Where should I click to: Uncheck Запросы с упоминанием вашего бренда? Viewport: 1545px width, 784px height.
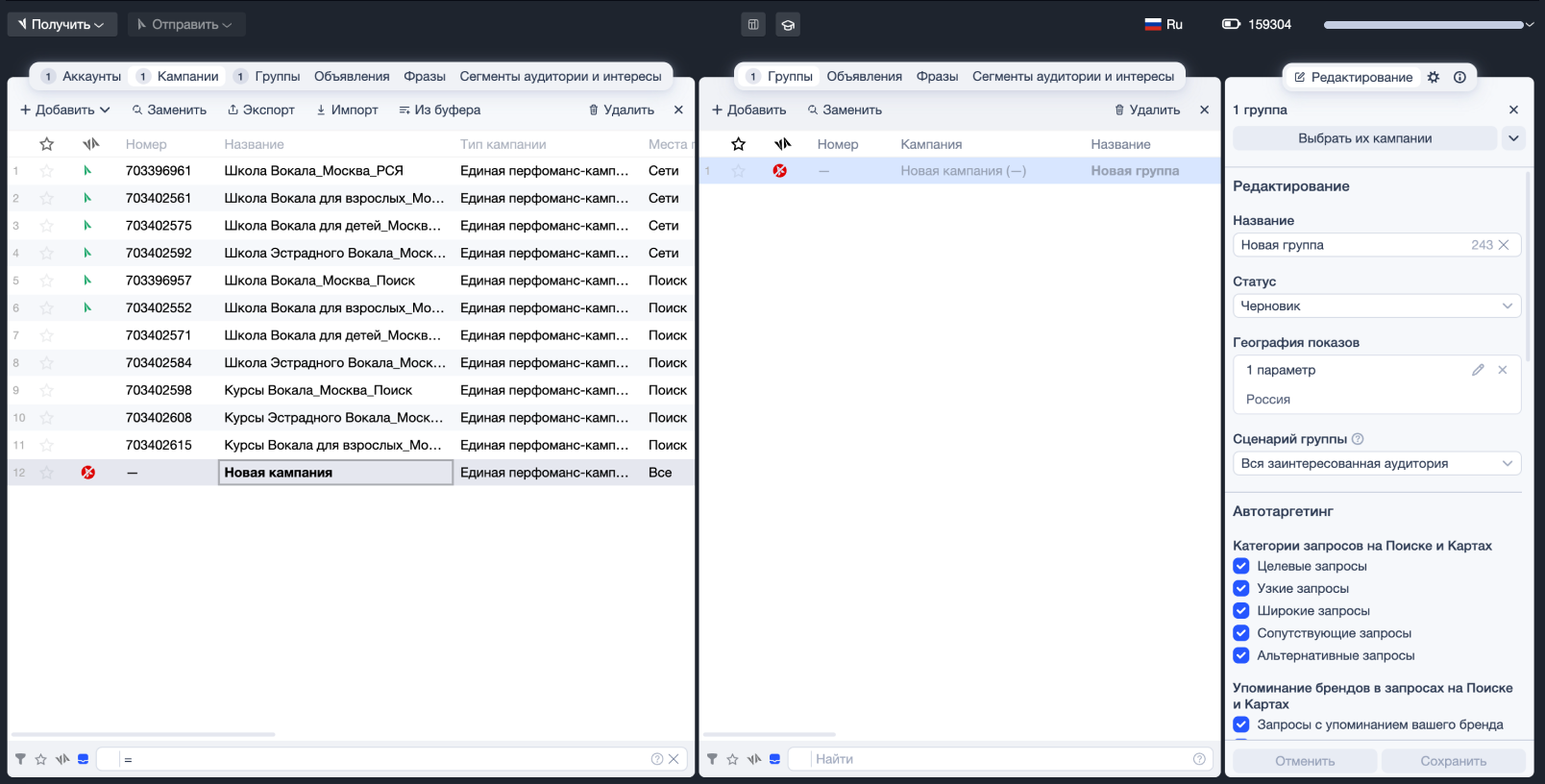click(1241, 724)
